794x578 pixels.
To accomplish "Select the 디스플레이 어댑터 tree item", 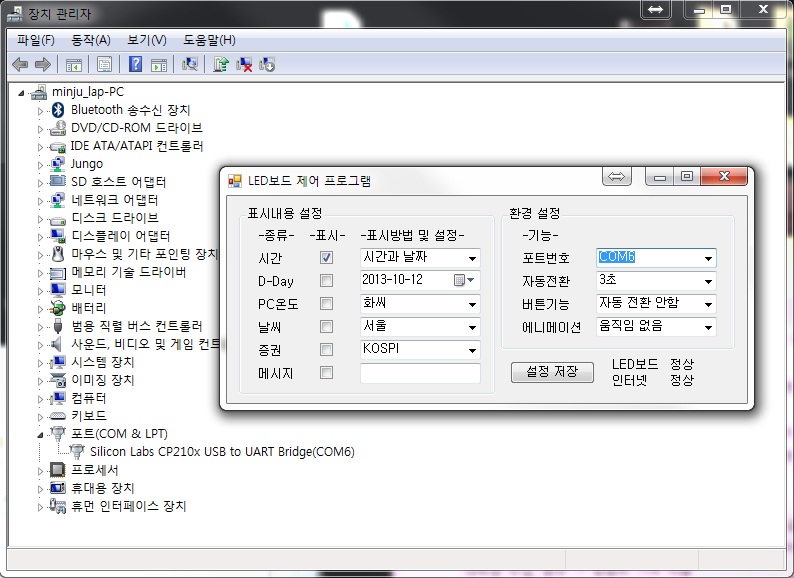I will coord(121,236).
